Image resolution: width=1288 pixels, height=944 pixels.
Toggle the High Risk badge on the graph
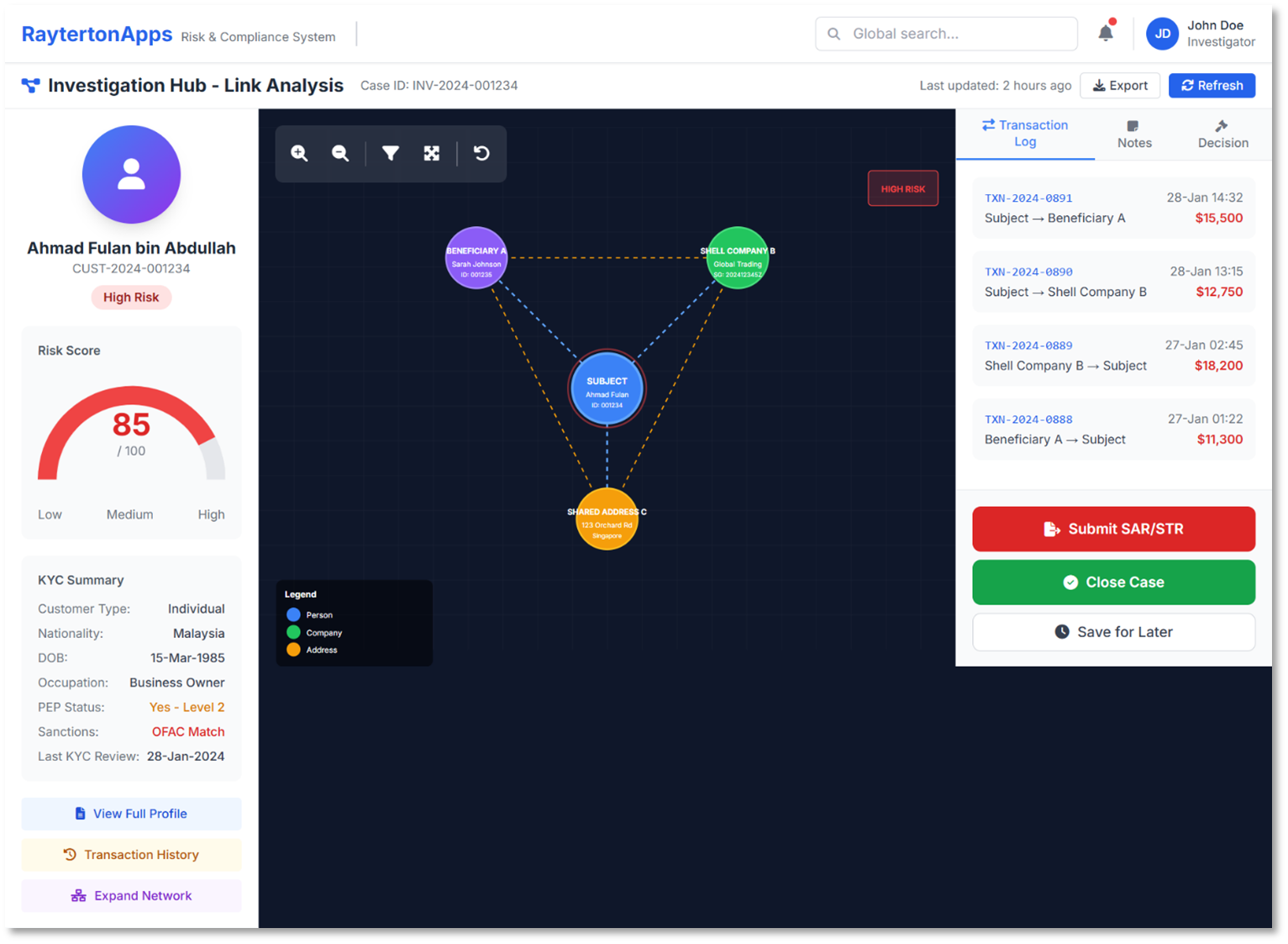coord(902,187)
